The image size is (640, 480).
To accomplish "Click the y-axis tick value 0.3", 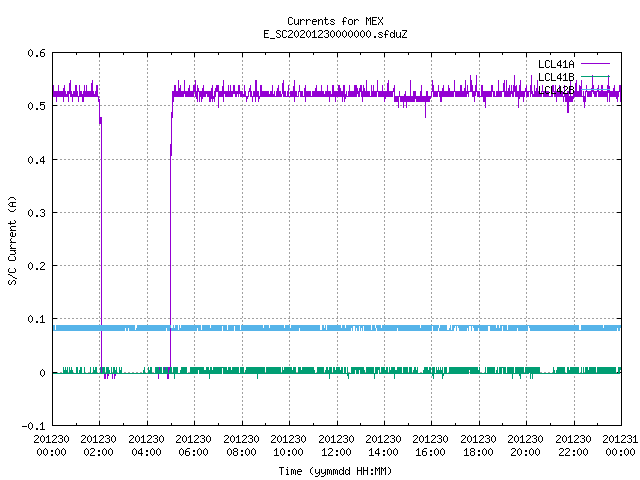I will click(x=36, y=213).
